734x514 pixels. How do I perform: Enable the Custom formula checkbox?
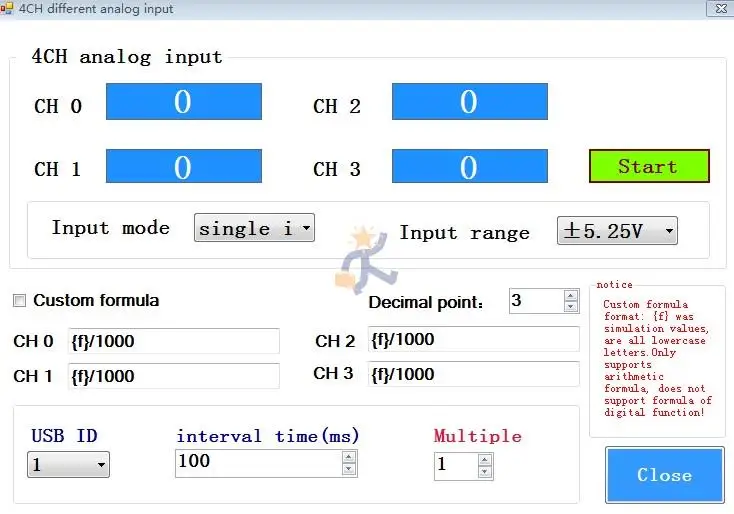click(19, 301)
